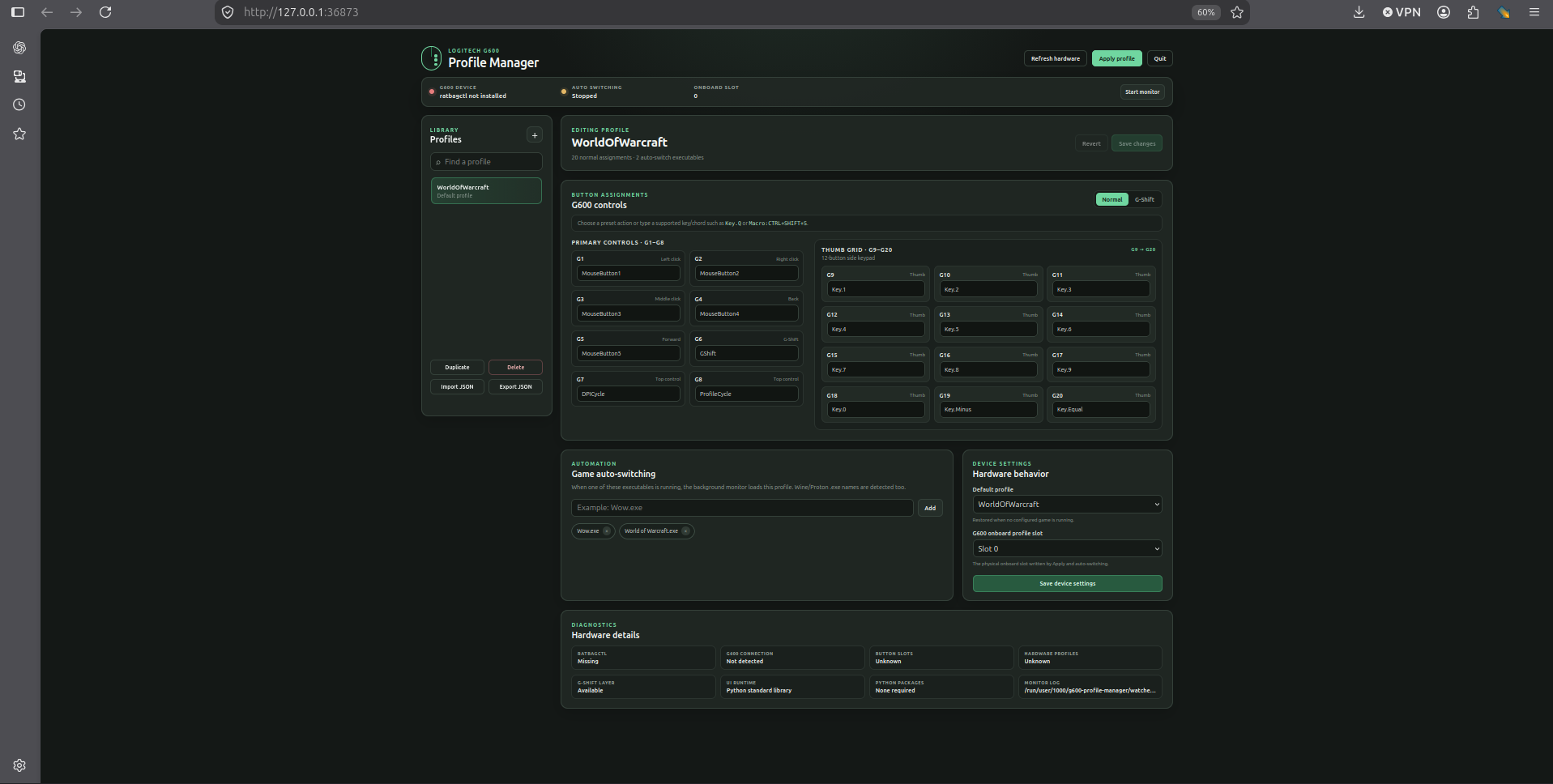Click the G19 Key.Minus field
The height and width of the screenshot is (784, 1553).
(x=988, y=410)
